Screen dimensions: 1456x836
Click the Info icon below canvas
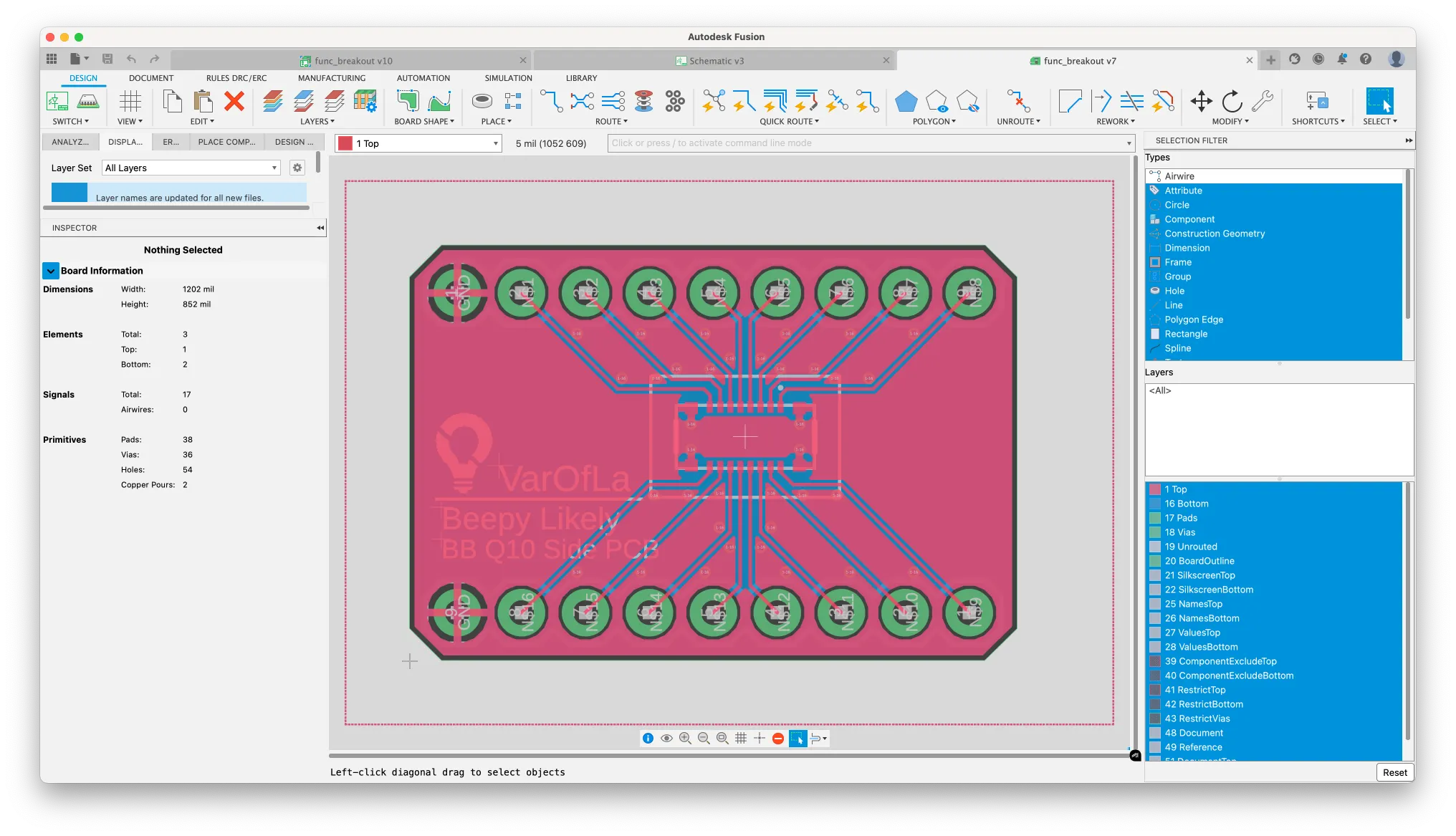pyautogui.click(x=648, y=738)
